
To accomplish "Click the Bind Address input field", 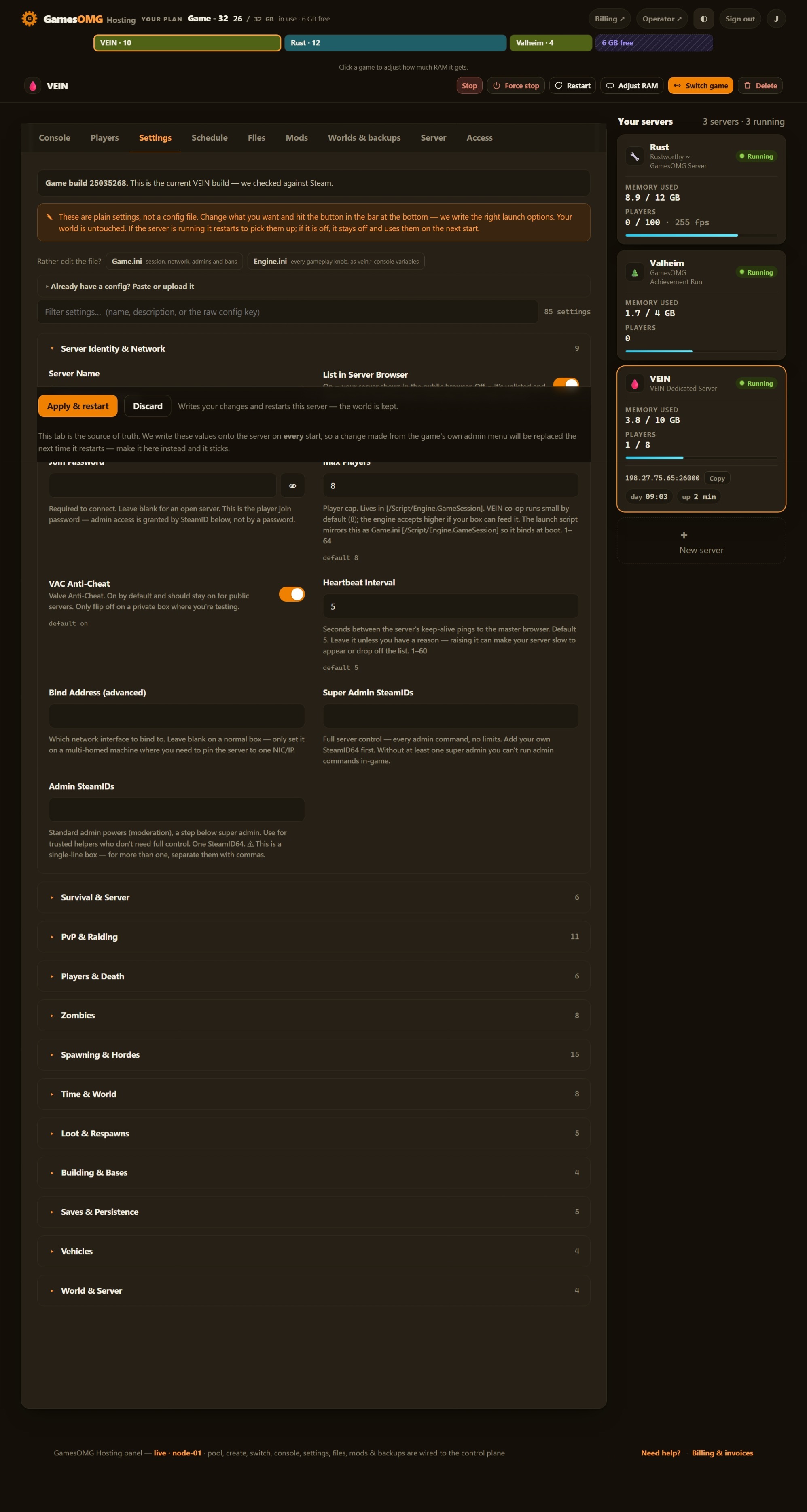I will [x=176, y=716].
